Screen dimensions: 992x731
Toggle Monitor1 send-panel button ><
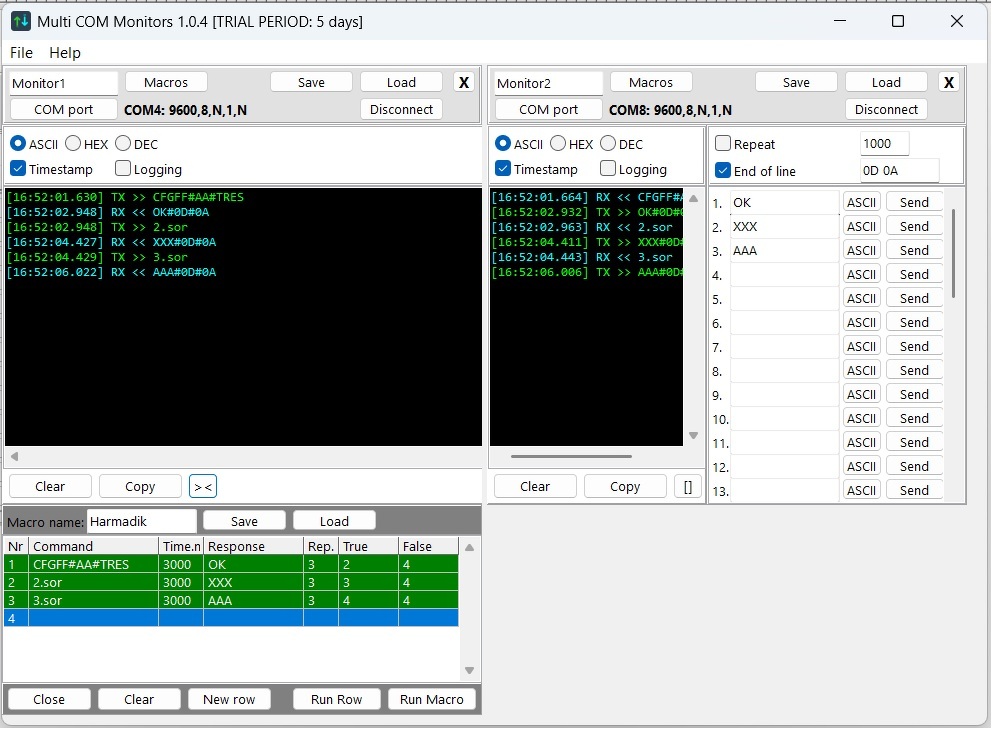pos(203,486)
